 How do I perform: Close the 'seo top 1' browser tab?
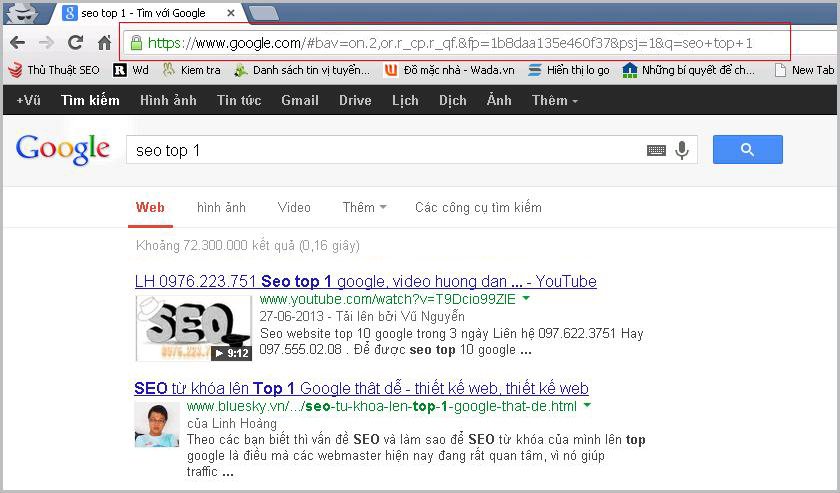[x=231, y=13]
